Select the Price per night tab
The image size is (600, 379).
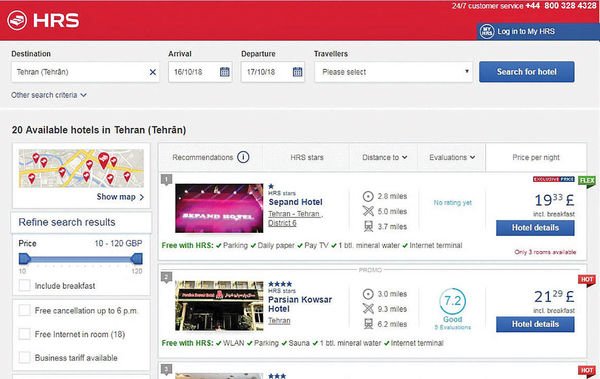tap(536, 157)
